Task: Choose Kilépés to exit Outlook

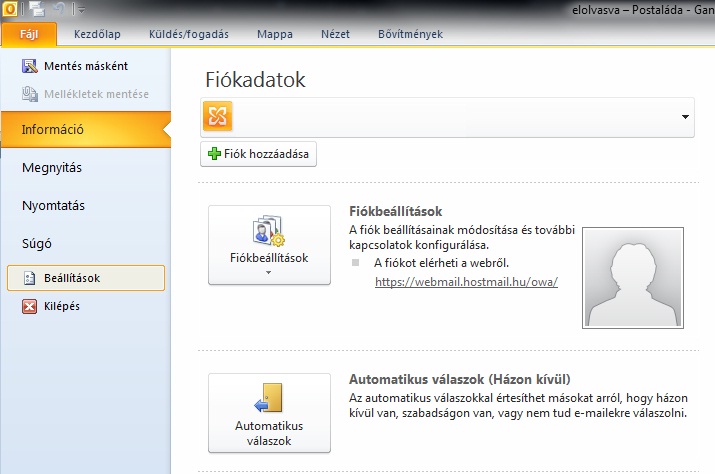Action: [62, 306]
